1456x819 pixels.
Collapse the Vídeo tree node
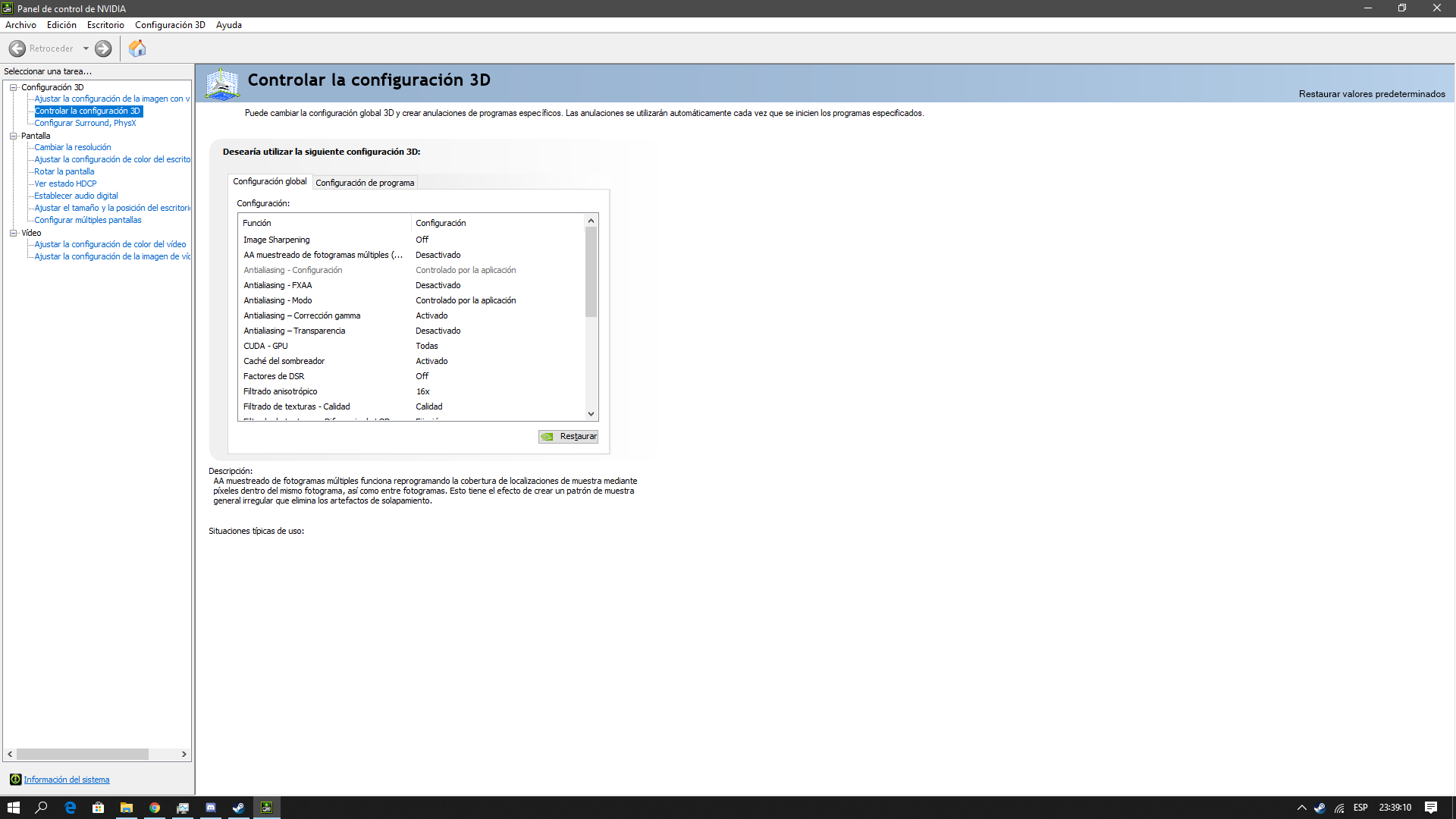tap(13, 233)
